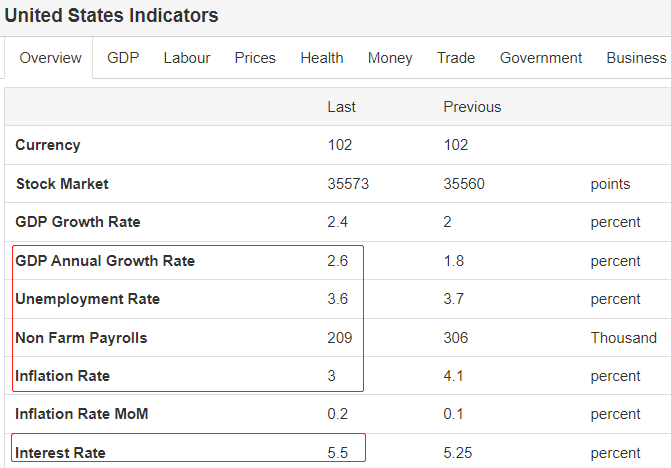Click the Non Farm Payrolls link
This screenshot has width=671, height=468.
click(81, 338)
